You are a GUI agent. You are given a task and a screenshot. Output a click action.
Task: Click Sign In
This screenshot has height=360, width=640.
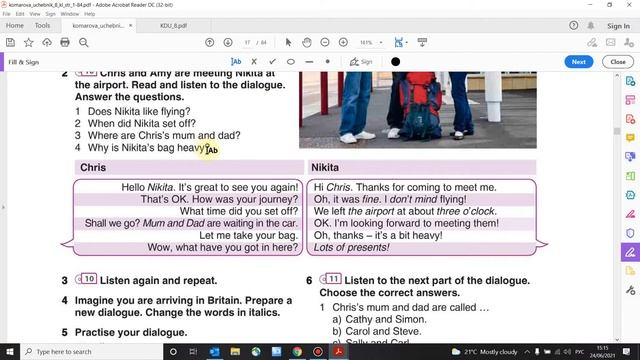coord(618,26)
